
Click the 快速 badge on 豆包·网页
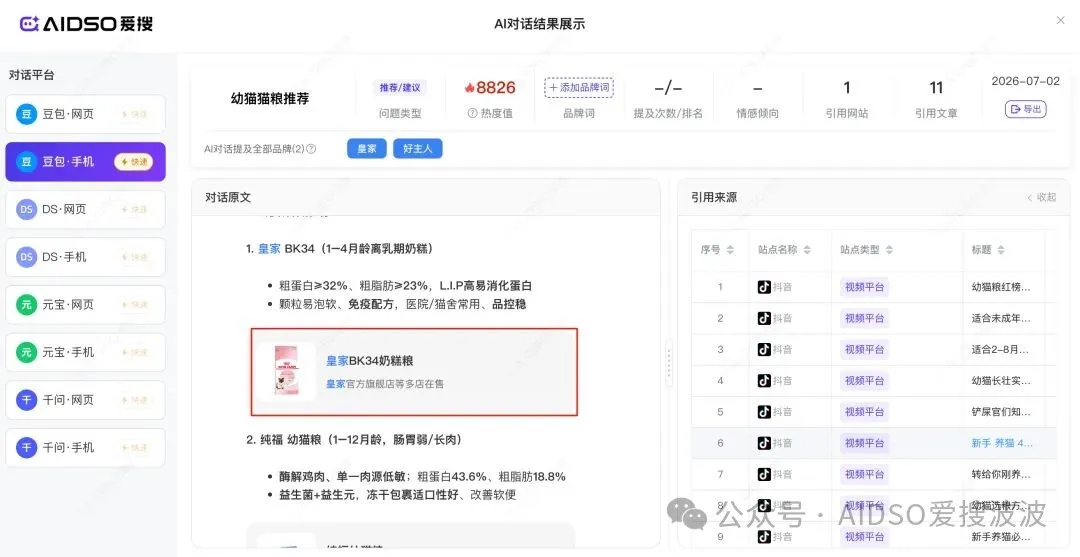pos(134,114)
